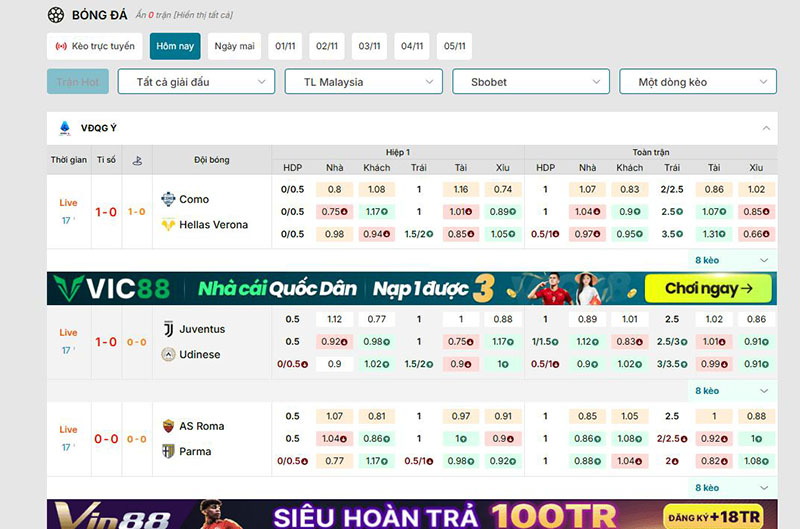Viewport: 800px width, 529px height.
Task: Click the Hellas Verona team crest
Action: click(168, 225)
